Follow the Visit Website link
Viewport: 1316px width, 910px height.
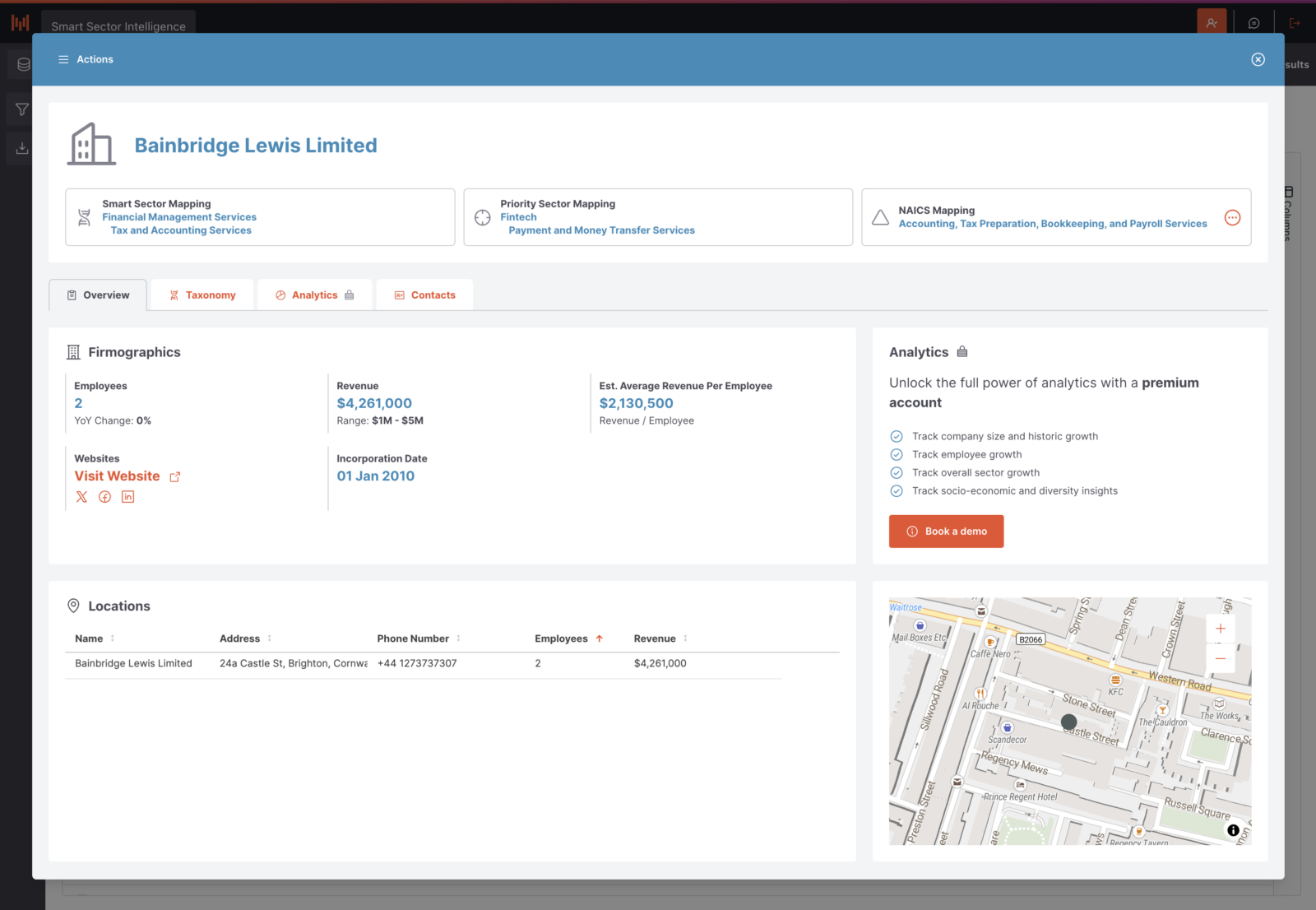tap(117, 476)
